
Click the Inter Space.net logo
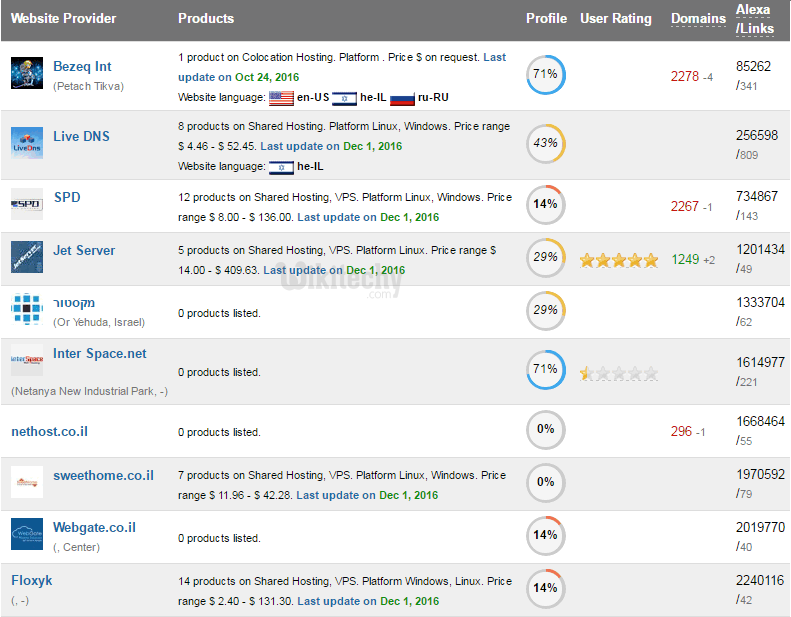(27, 359)
